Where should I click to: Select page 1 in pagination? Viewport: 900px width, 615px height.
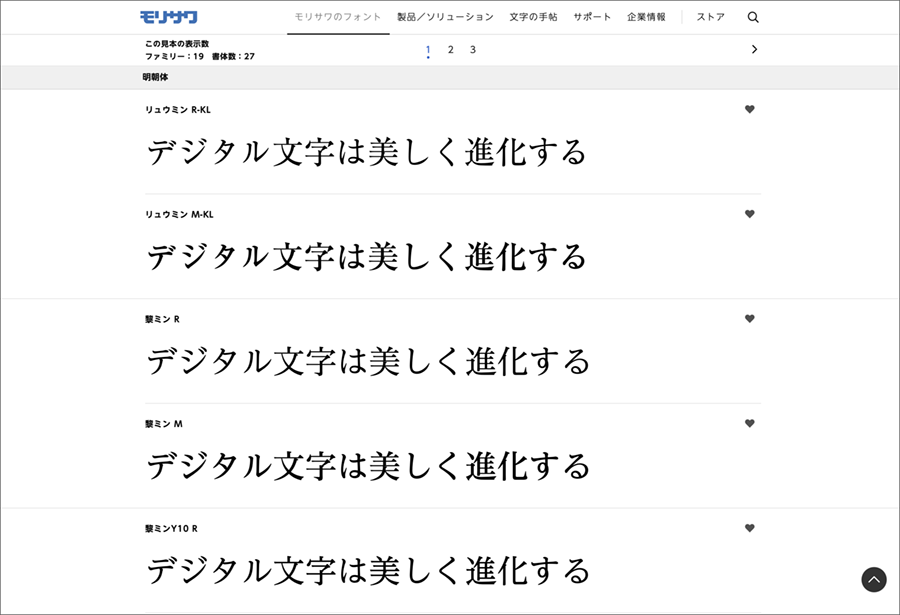tap(428, 50)
